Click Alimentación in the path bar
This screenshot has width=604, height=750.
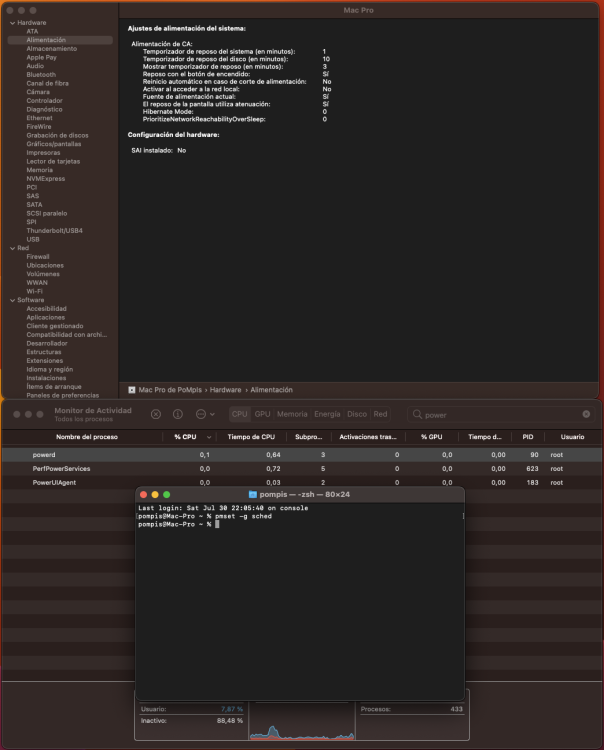pyautogui.click(x=271, y=390)
